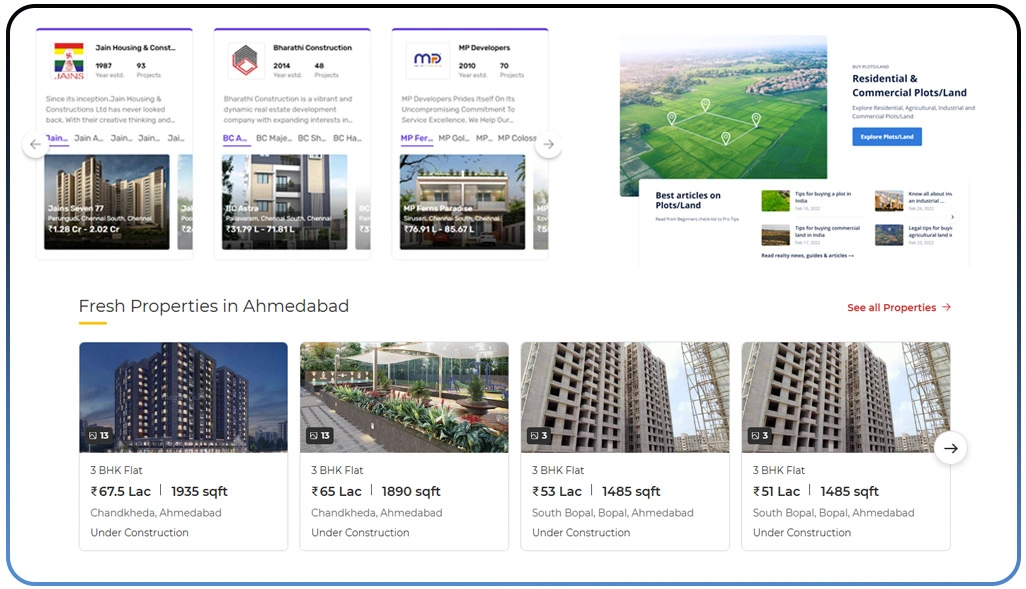Click the camera icon on the 1890 sqft flat

[313, 435]
